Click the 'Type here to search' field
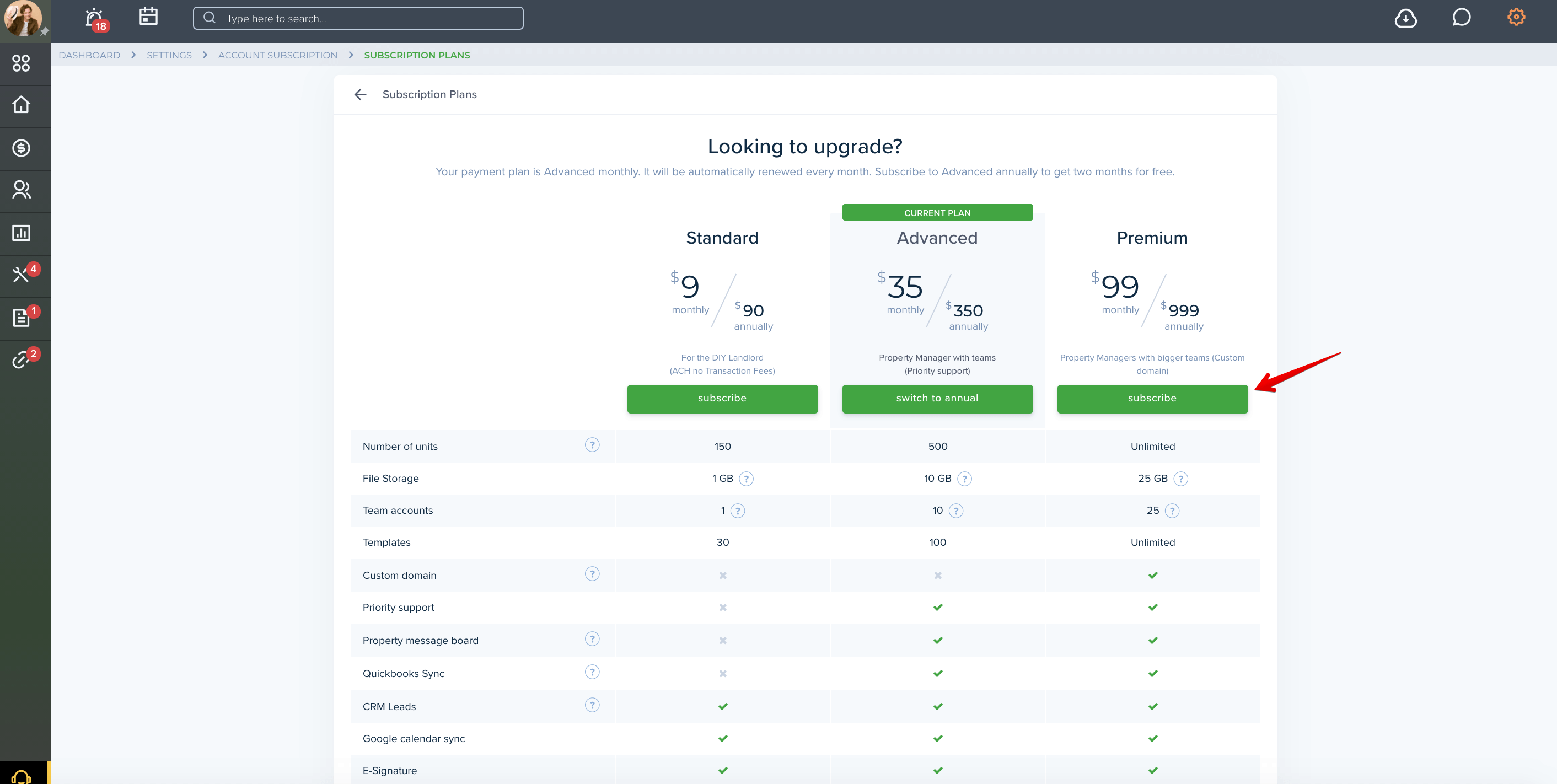The width and height of the screenshot is (1557, 784). pos(358,18)
